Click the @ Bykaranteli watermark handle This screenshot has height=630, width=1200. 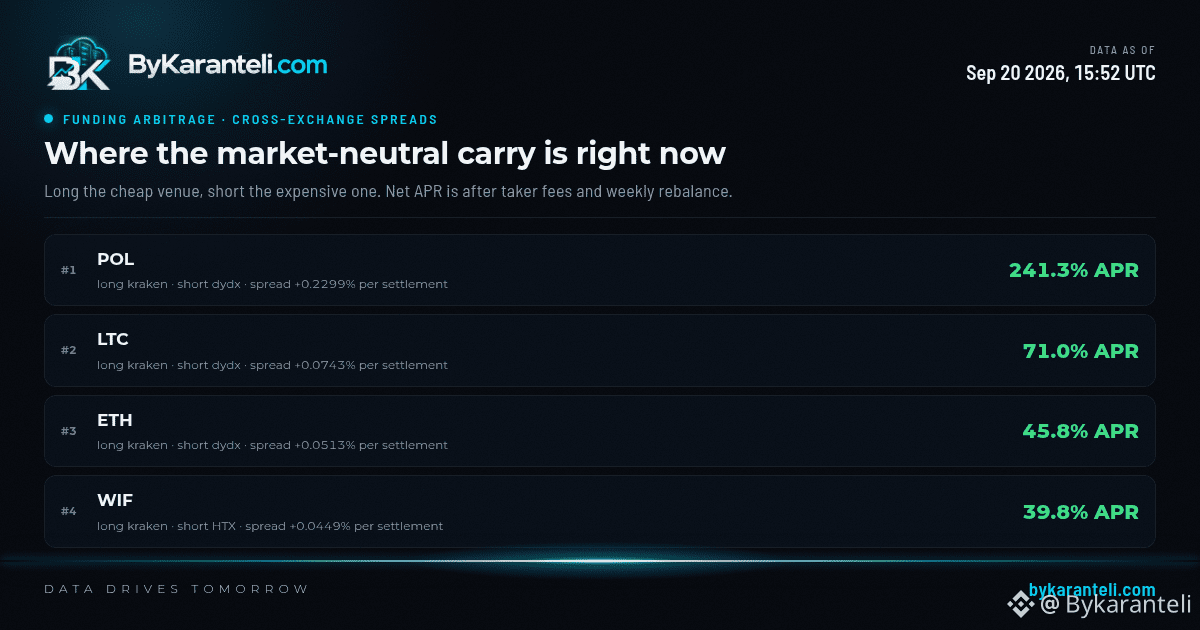tap(1115, 604)
